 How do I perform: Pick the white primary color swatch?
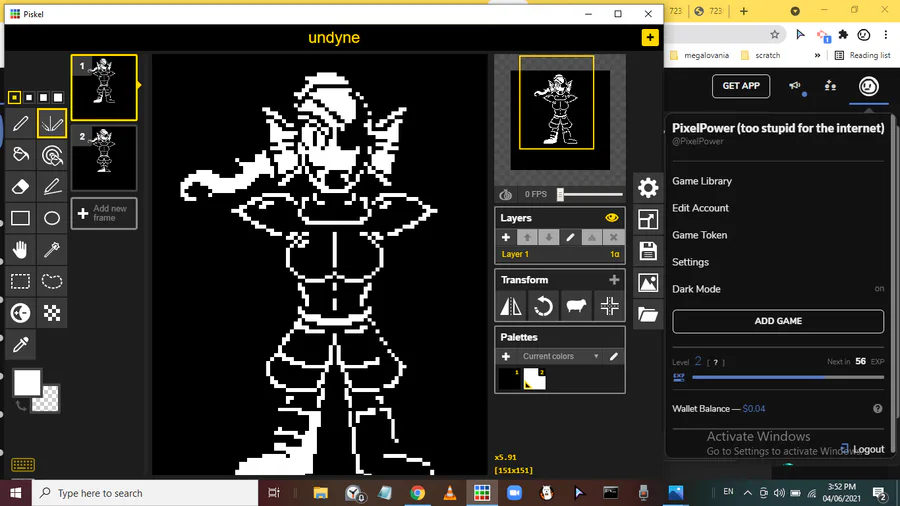click(x=27, y=383)
